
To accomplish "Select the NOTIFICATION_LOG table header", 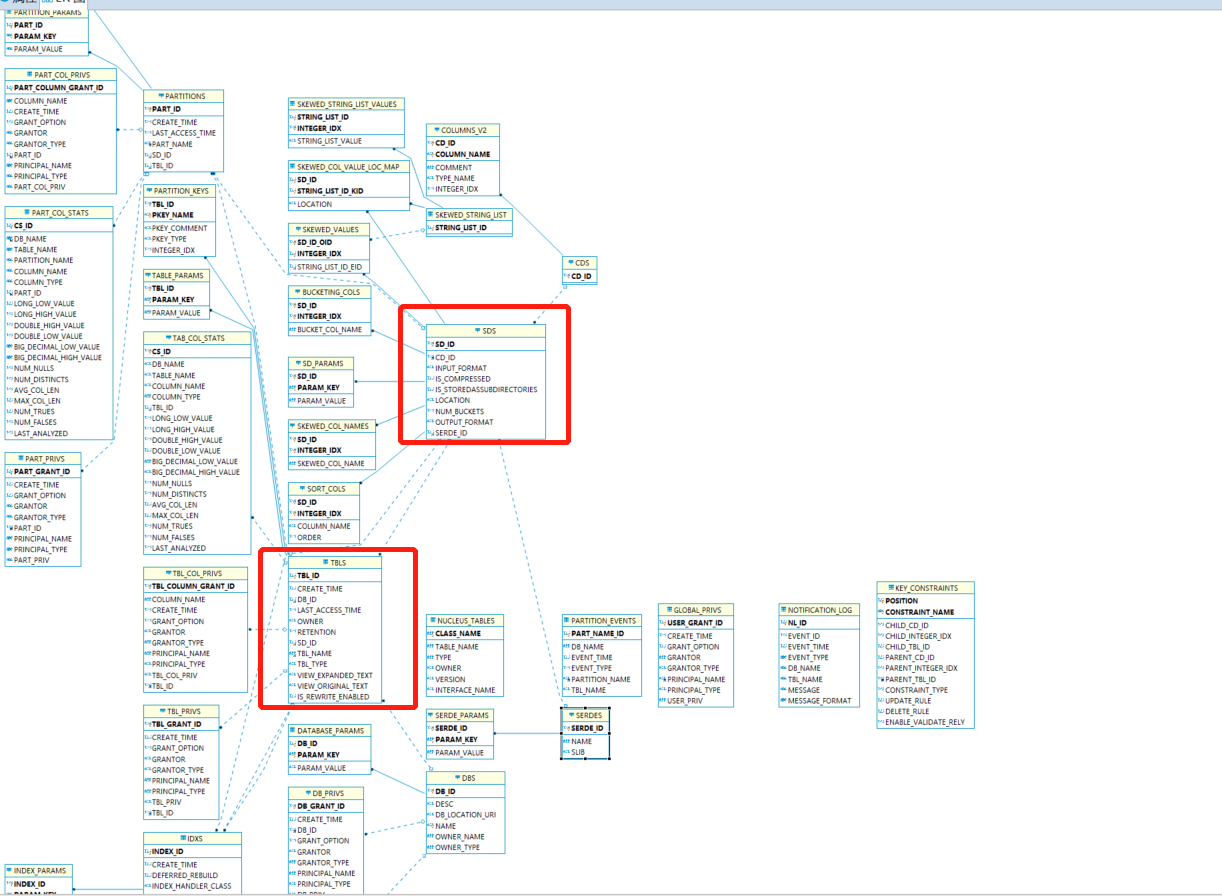I will [x=819, y=609].
